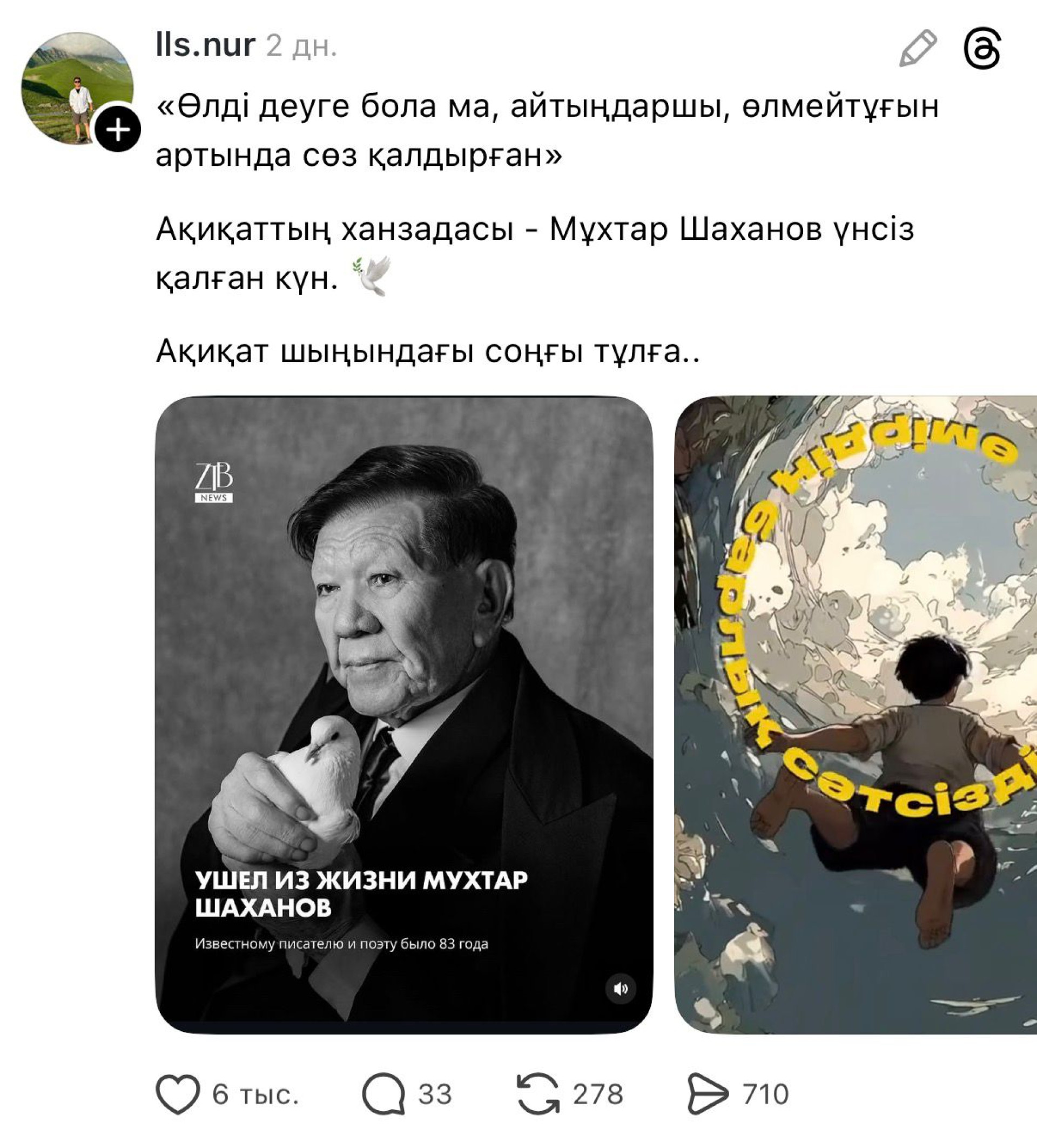Click the ZTB News logo on video
The height and width of the screenshot is (1148, 1037).
214,483
